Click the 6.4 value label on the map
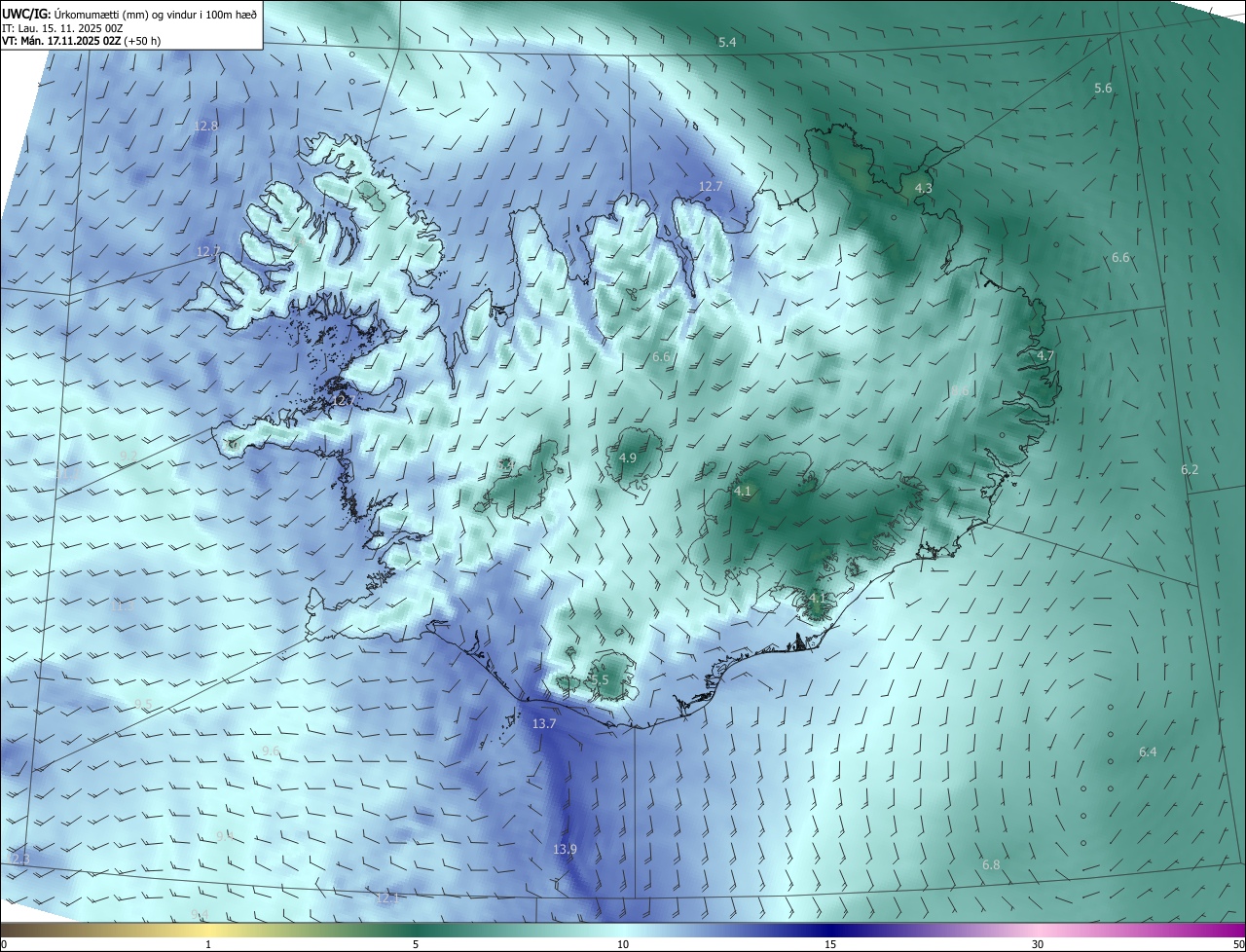1246x952 pixels. 1148,751
